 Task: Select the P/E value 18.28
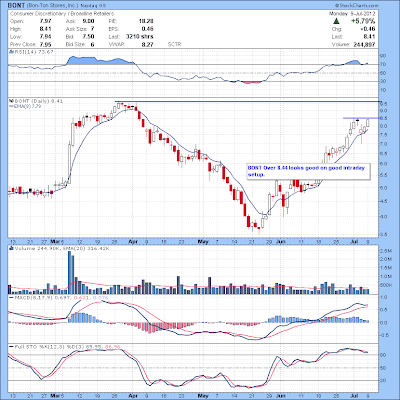click(146, 21)
